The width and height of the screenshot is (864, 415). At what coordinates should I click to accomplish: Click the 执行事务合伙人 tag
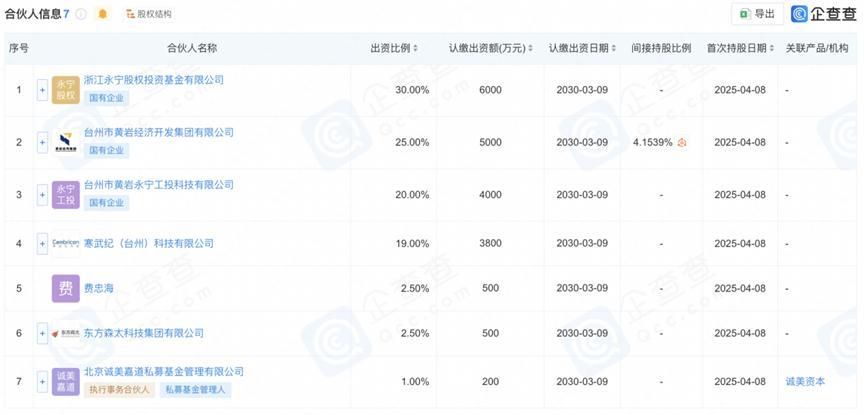point(120,390)
